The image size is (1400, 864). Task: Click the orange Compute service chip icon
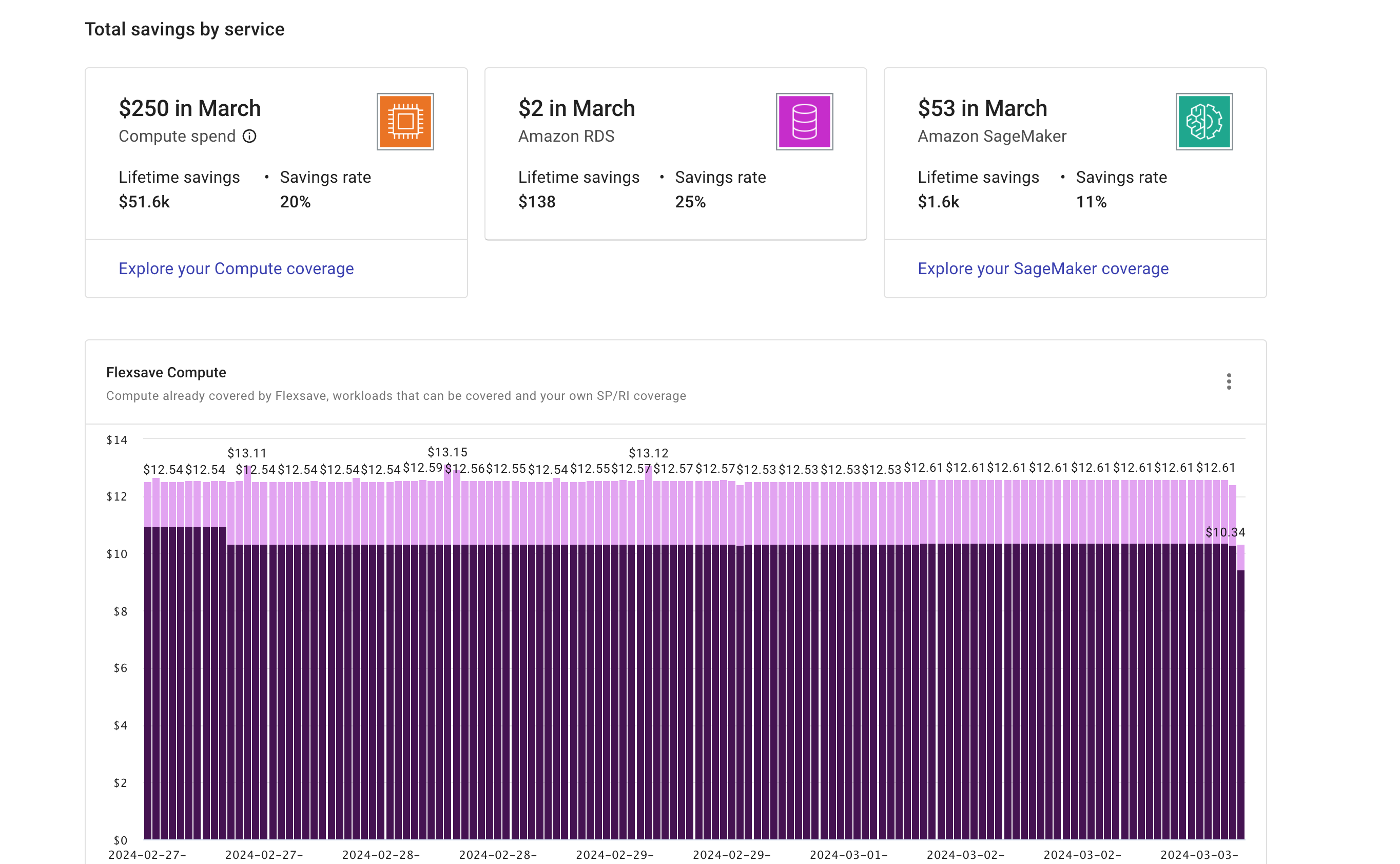404,121
